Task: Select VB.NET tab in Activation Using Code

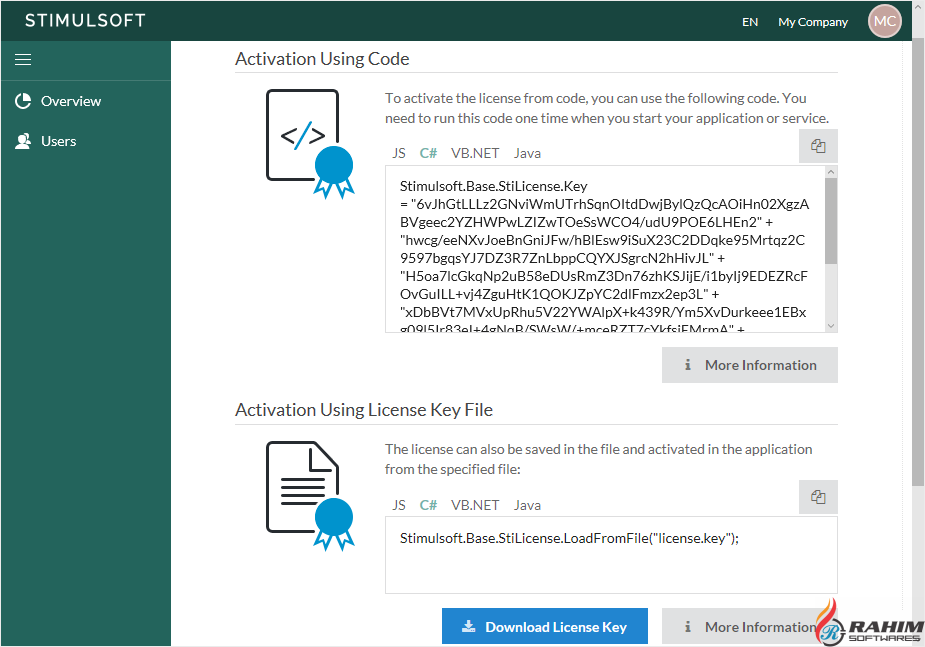Action: pyautogui.click(x=475, y=153)
